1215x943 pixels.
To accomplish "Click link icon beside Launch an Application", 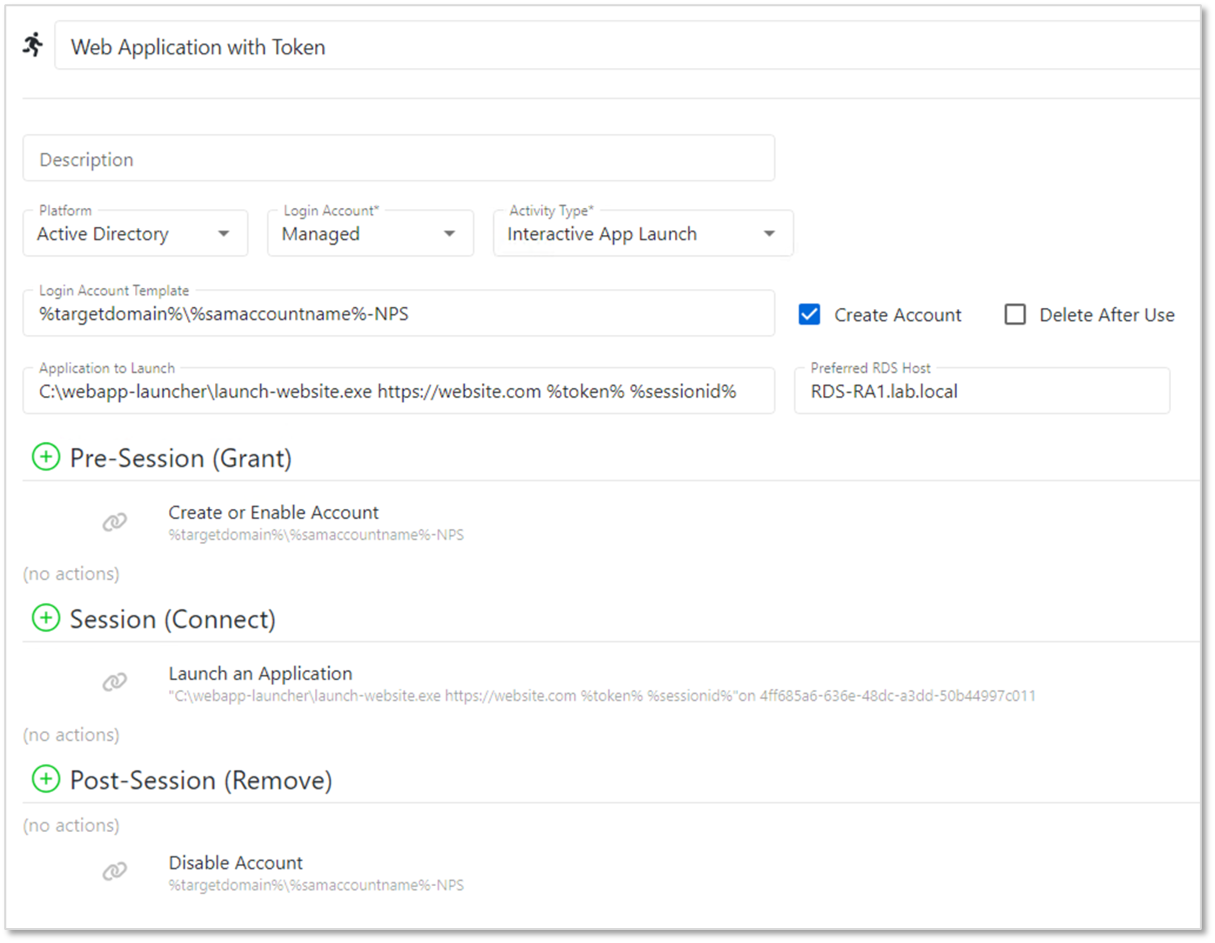I will 115,683.
